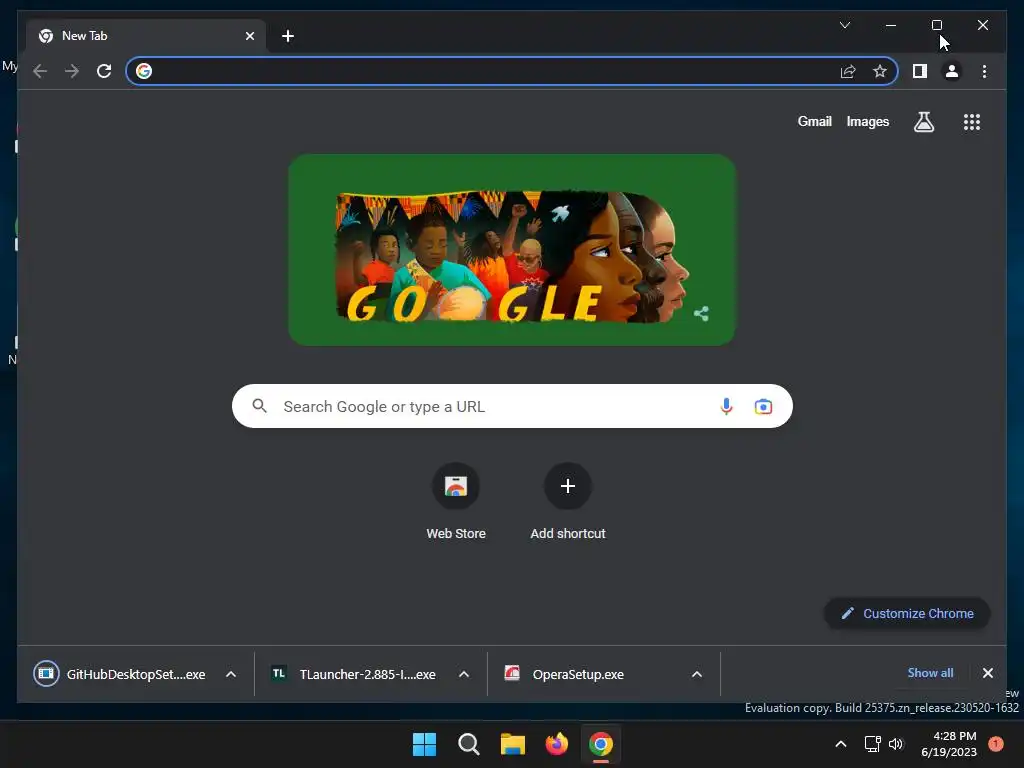Open File Explorer from taskbar
1024x768 pixels.
pyautogui.click(x=513, y=744)
